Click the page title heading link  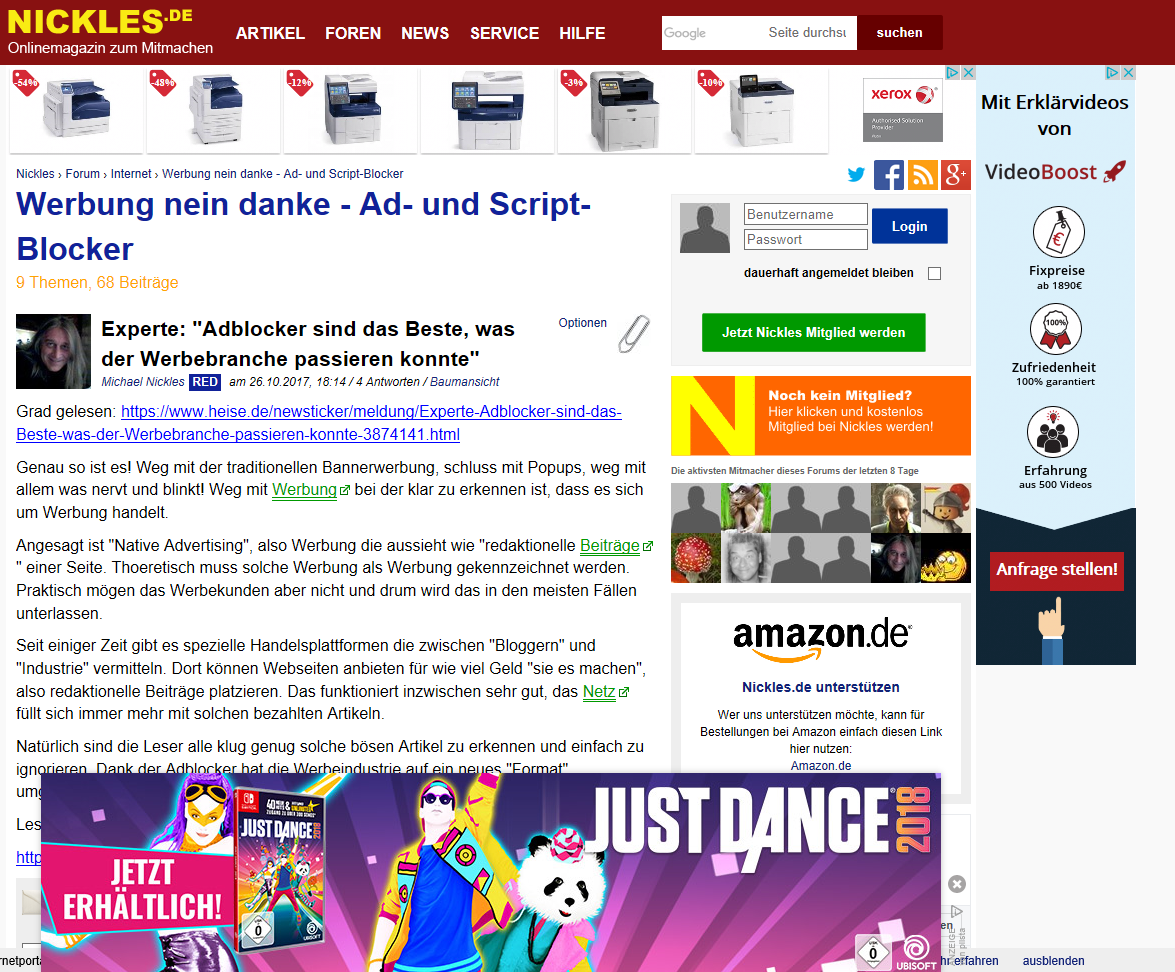pos(303,226)
